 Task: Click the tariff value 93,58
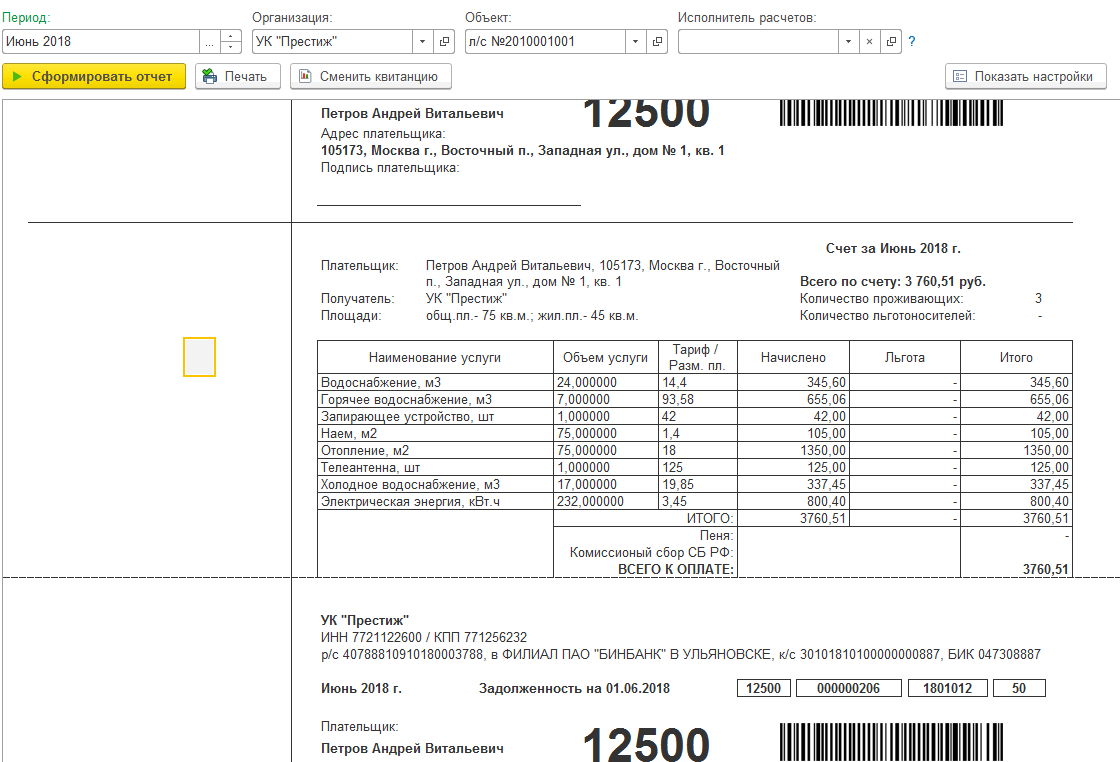(x=677, y=399)
